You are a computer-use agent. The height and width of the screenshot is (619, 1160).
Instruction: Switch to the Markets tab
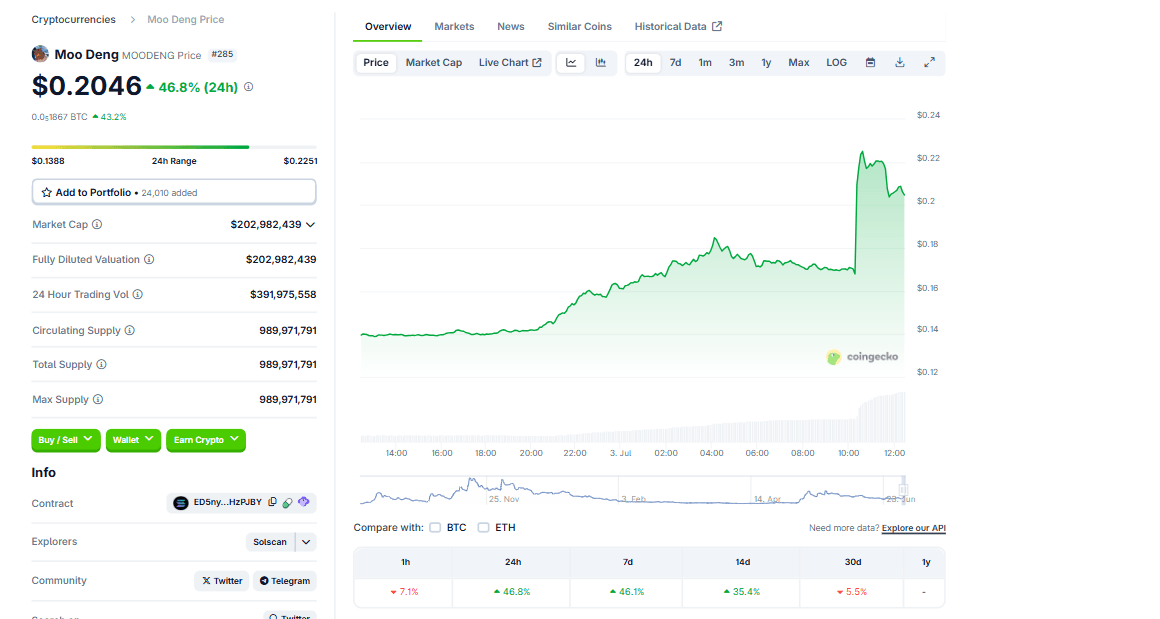tap(454, 26)
